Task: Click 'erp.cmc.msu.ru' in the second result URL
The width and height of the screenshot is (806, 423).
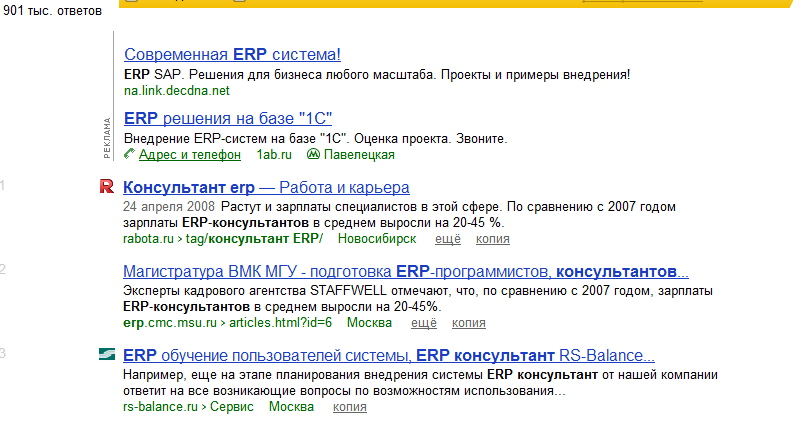Action: click(x=170, y=323)
